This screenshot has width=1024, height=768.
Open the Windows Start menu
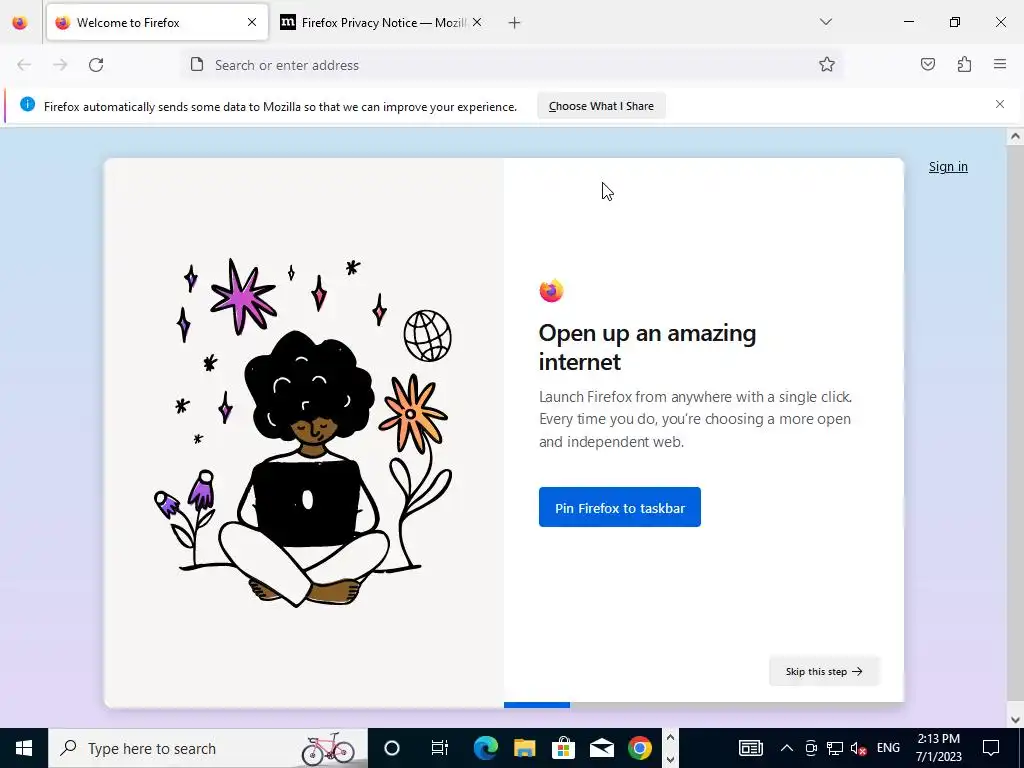point(24,748)
